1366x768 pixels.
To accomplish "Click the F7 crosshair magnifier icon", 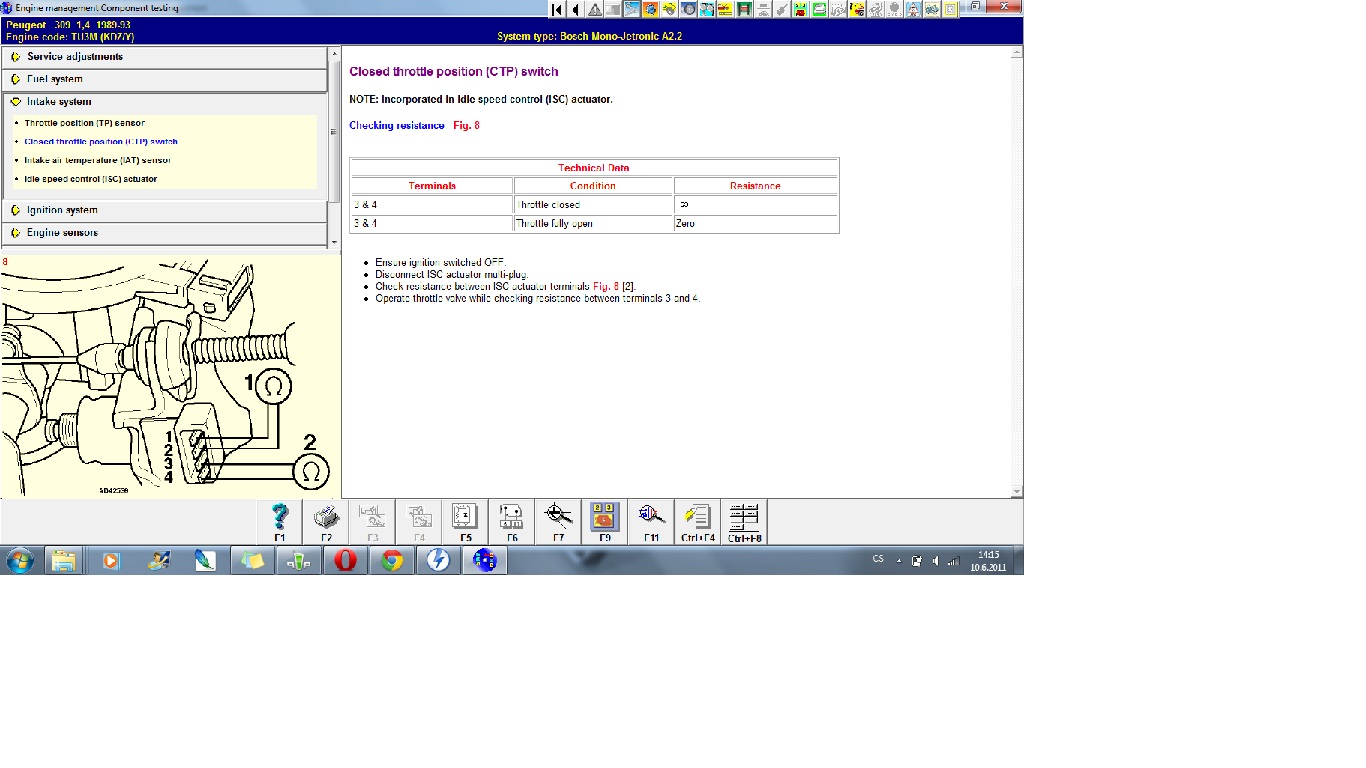I will pos(558,519).
